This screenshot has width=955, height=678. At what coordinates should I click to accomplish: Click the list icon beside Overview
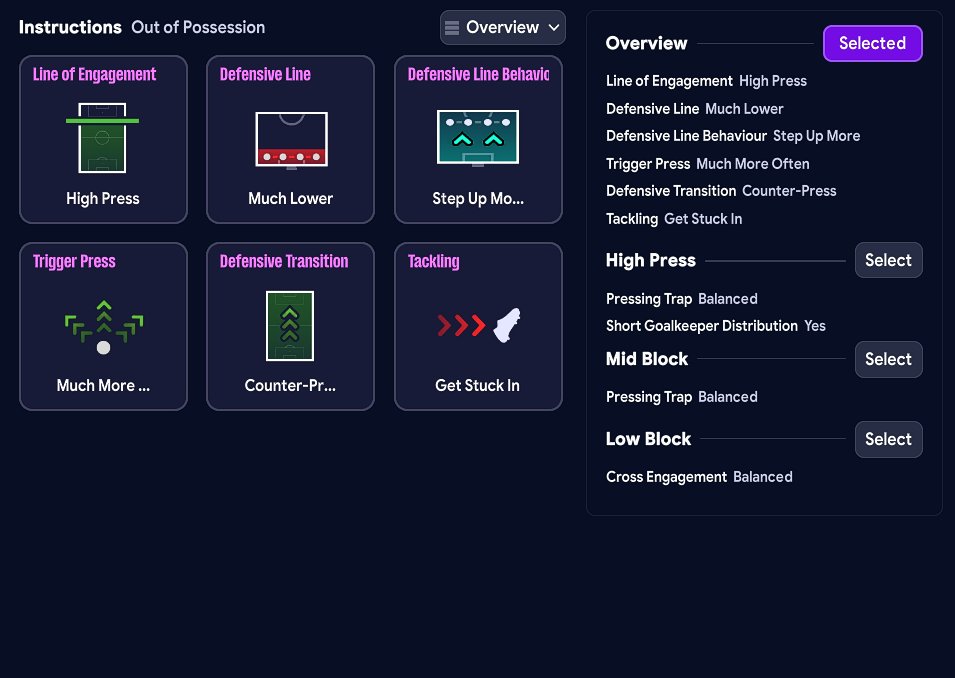tap(452, 28)
